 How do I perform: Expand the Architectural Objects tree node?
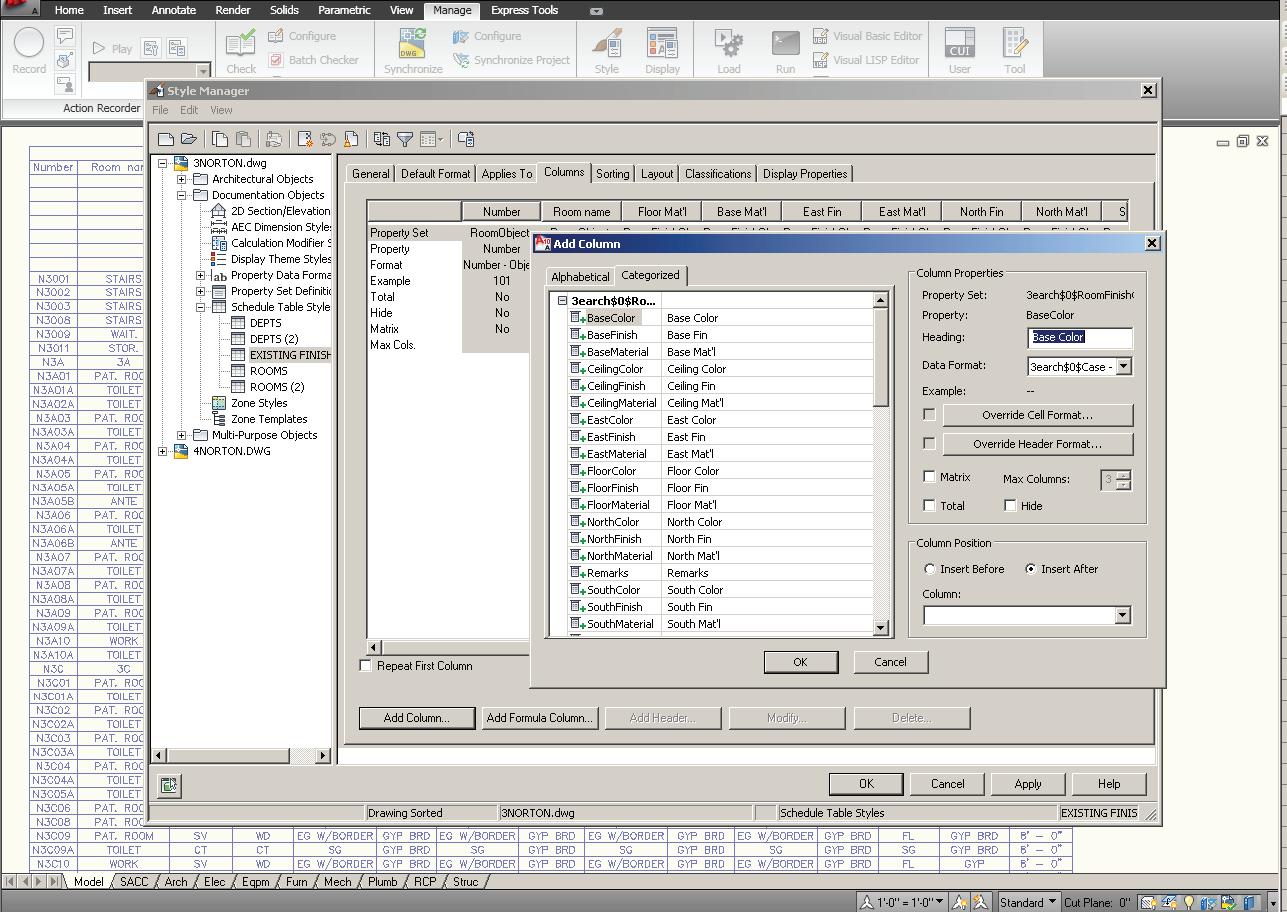[182, 179]
